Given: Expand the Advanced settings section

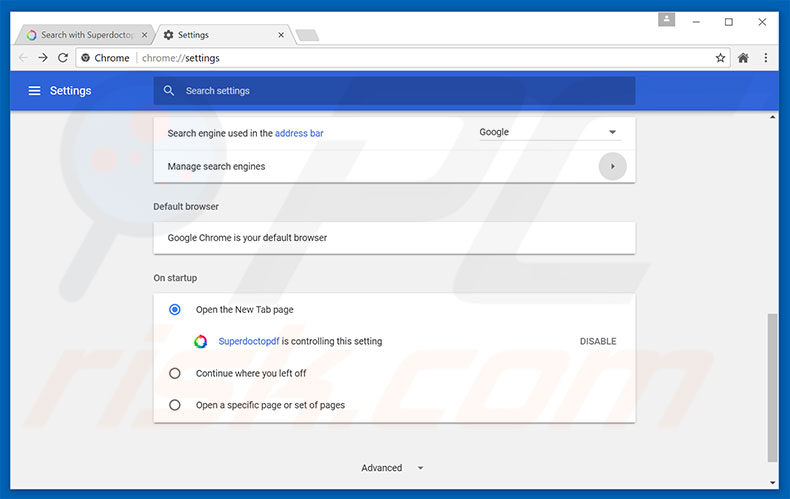Looking at the screenshot, I should [392, 468].
